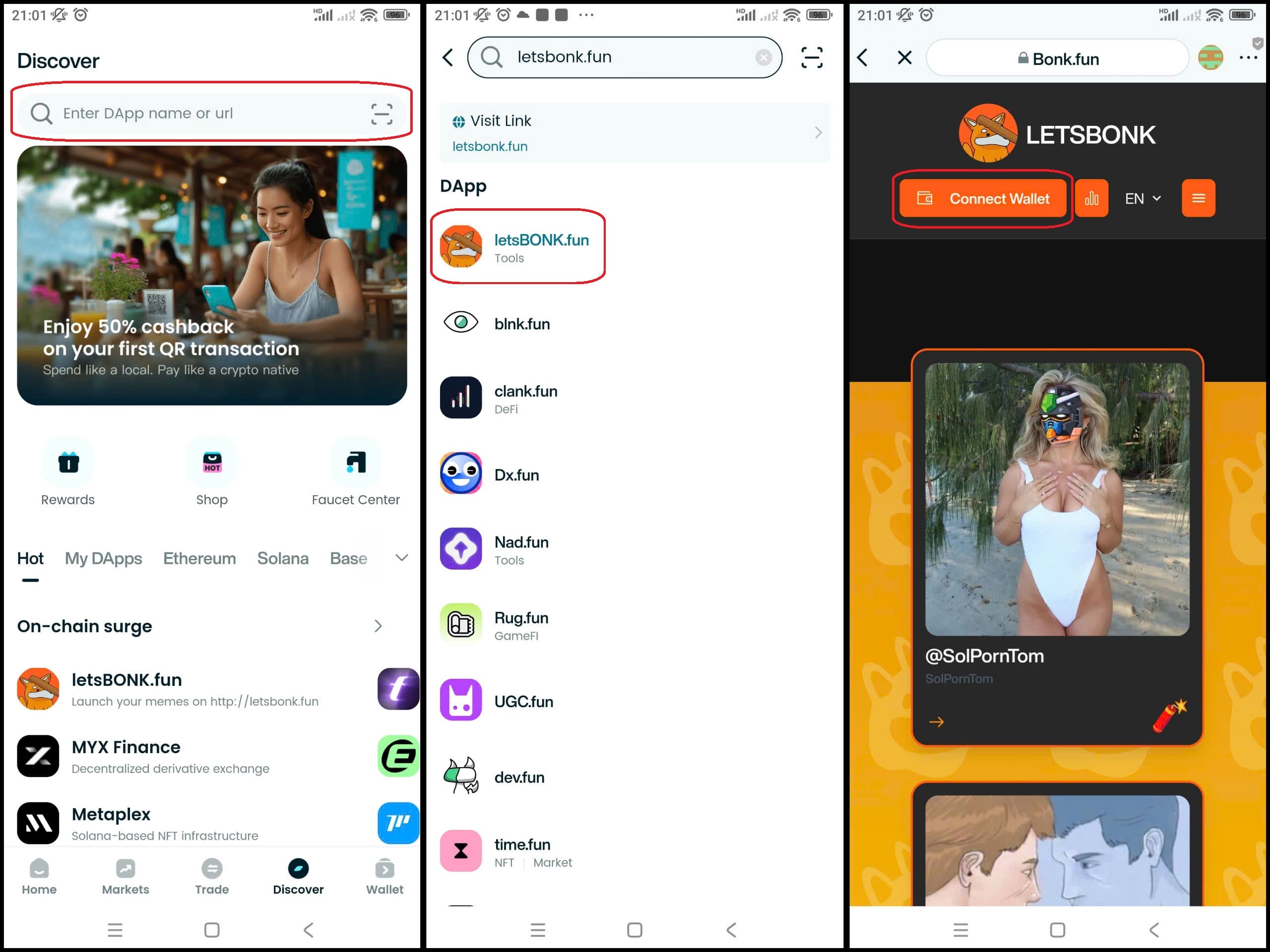1270x952 pixels.
Task: Switch to the My DApps tab
Action: [103, 558]
